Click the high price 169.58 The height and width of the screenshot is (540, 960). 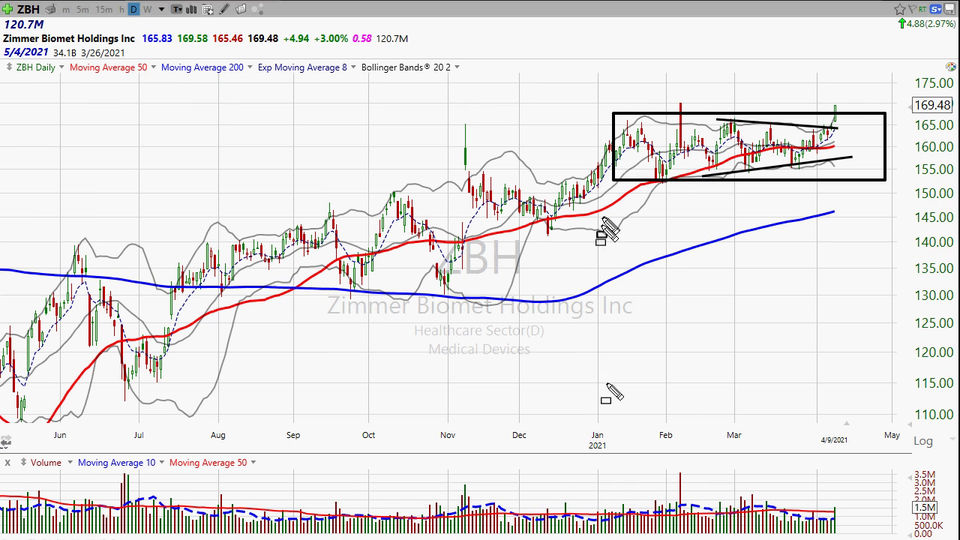point(192,38)
